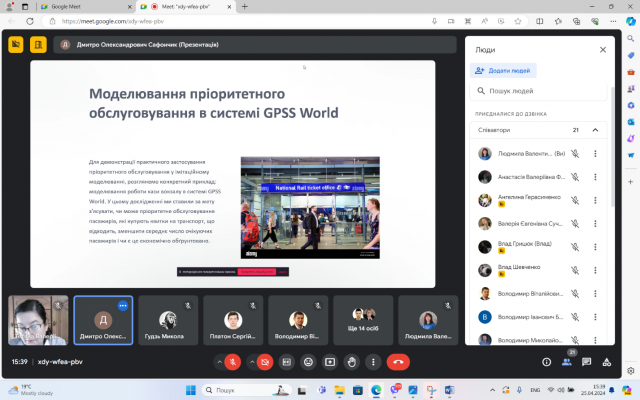The height and width of the screenshot is (400, 640).
Task: Open the emoji reactions button
Action: (x=309, y=361)
